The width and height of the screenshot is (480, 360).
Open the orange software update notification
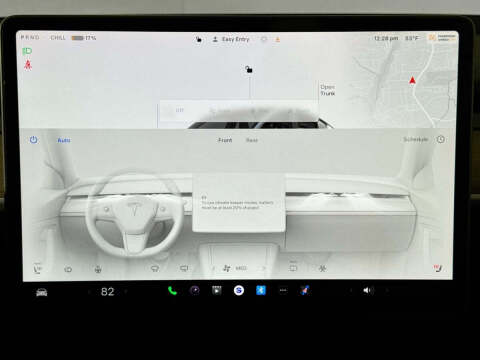tap(277, 40)
